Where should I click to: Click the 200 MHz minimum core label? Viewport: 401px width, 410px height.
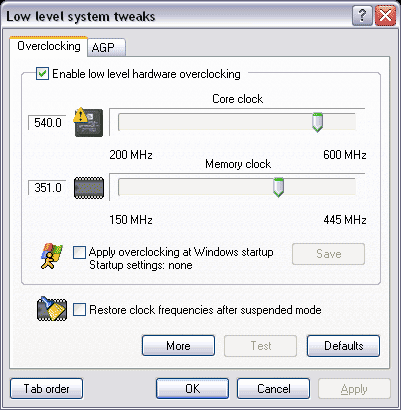[x=131, y=155]
